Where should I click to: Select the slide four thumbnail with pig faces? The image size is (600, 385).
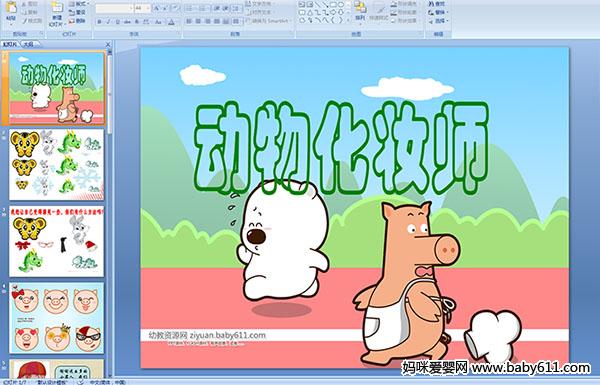point(57,318)
